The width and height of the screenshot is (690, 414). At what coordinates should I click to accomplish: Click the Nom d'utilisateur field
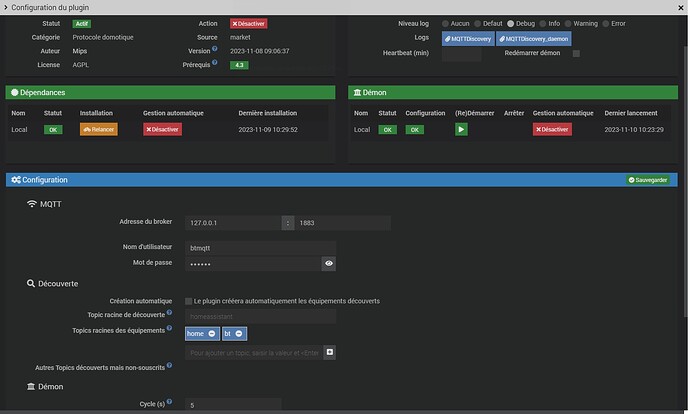pyautogui.click(x=261, y=248)
